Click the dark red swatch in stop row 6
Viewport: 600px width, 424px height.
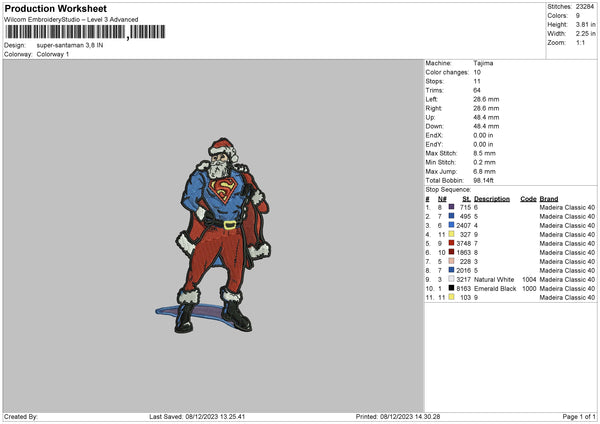[451, 252]
